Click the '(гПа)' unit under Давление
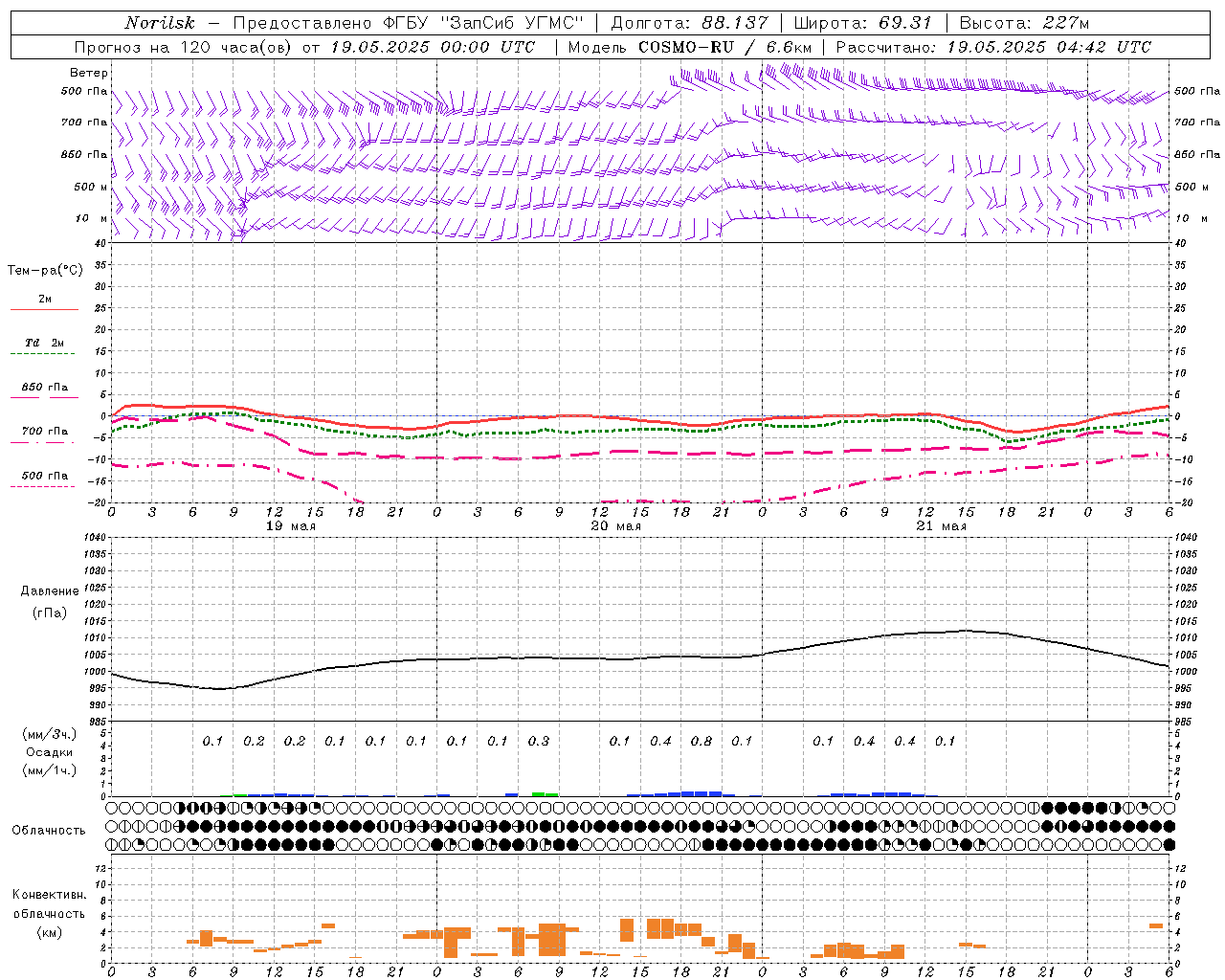Screen dimensions: 1225x980 pyautogui.click(x=50, y=612)
